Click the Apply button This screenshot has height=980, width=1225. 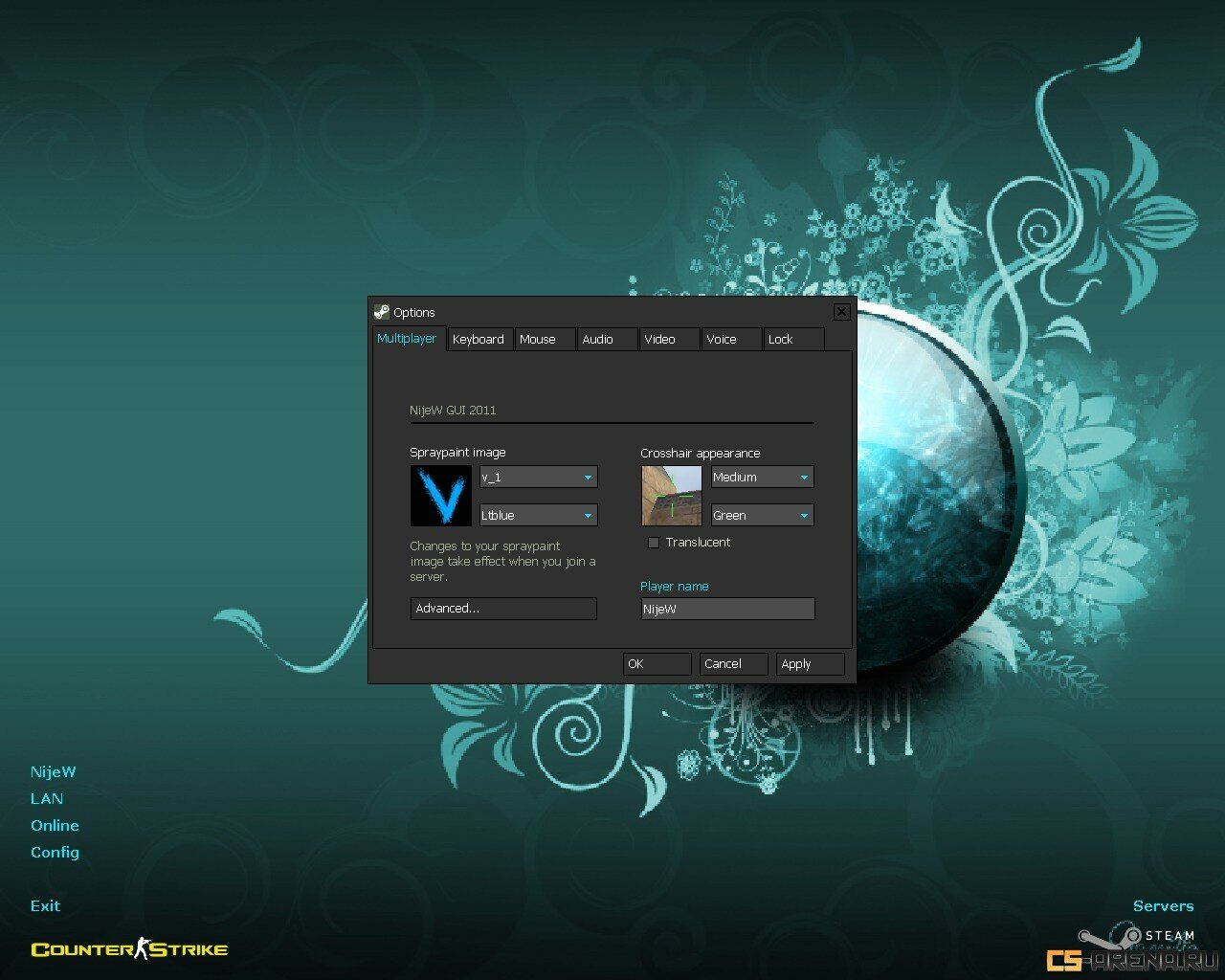click(x=810, y=664)
